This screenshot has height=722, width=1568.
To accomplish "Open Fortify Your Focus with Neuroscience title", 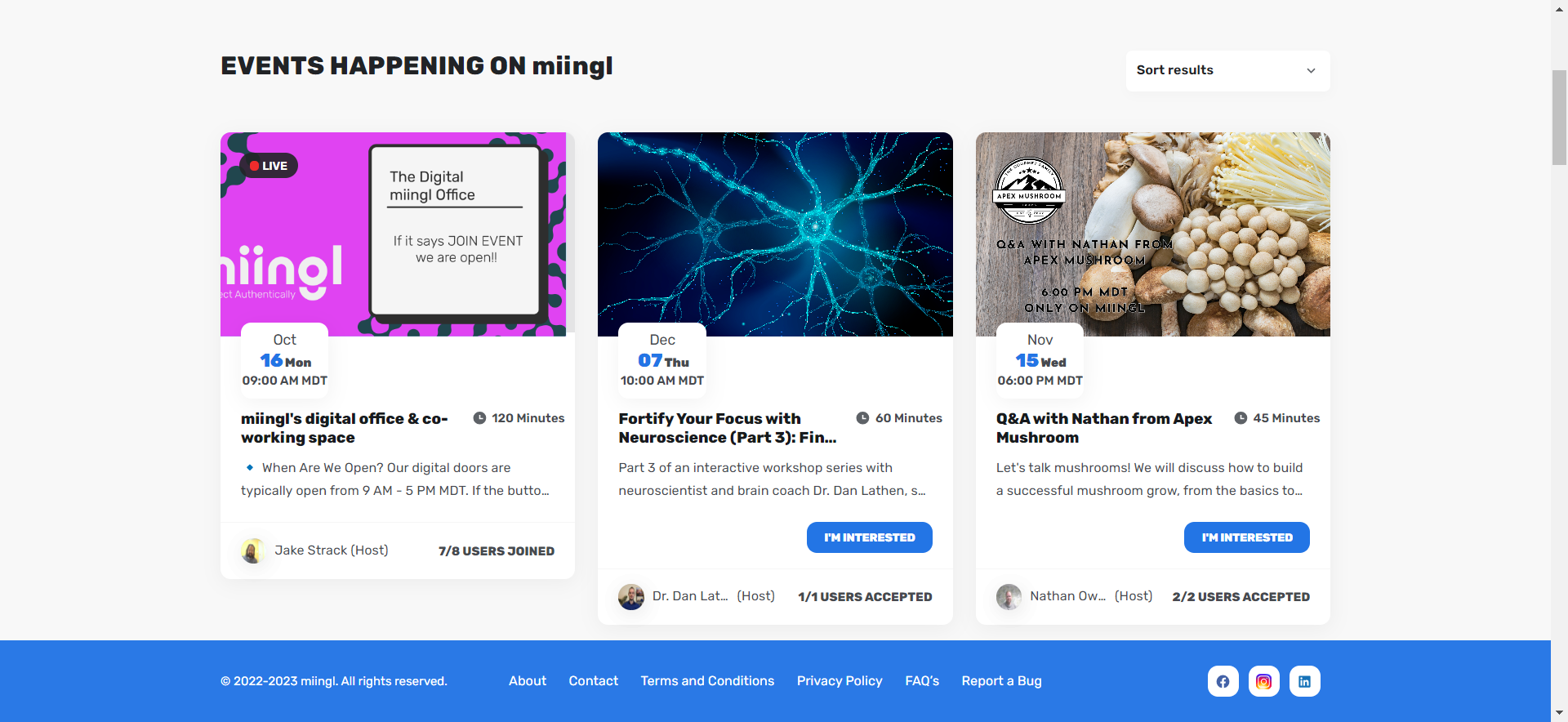I will (727, 428).
